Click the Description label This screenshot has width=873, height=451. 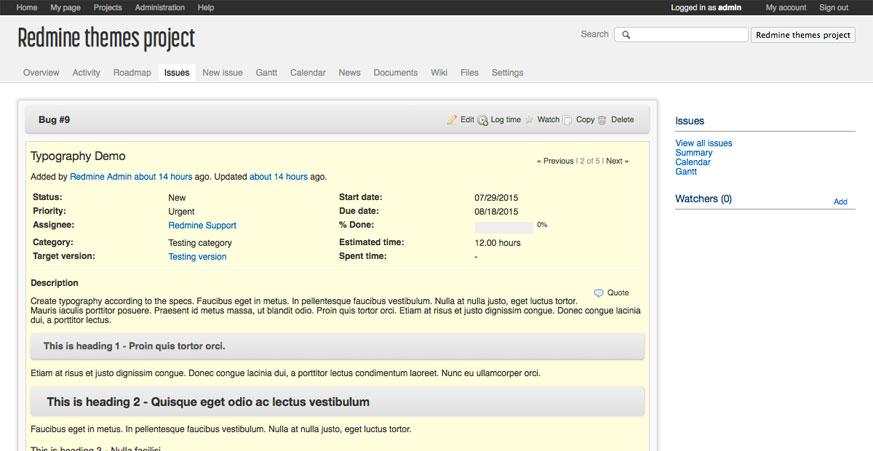pyautogui.click(x=54, y=283)
